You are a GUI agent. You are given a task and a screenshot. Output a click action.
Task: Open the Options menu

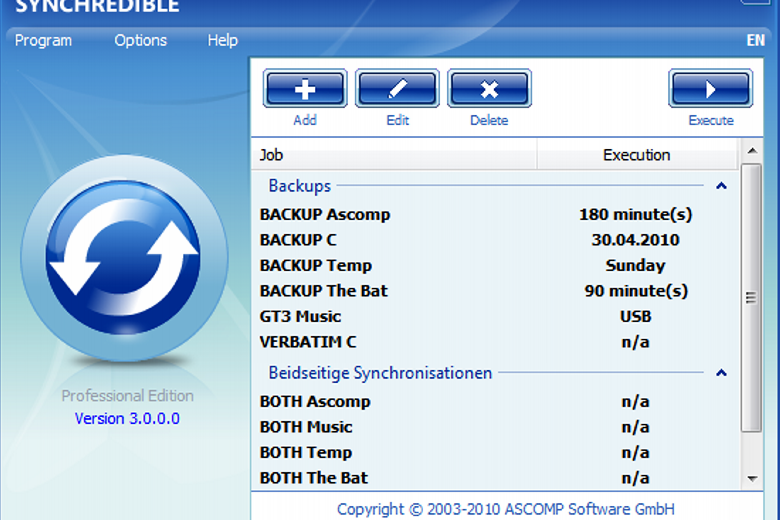pos(141,40)
